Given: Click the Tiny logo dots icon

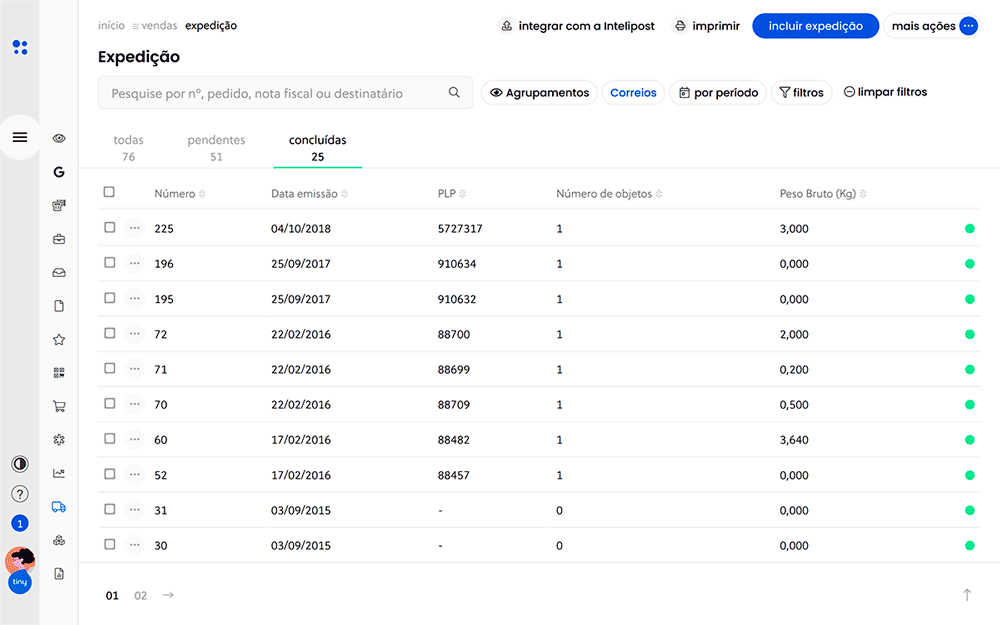Looking at the screenshot, I should point(20,47).
